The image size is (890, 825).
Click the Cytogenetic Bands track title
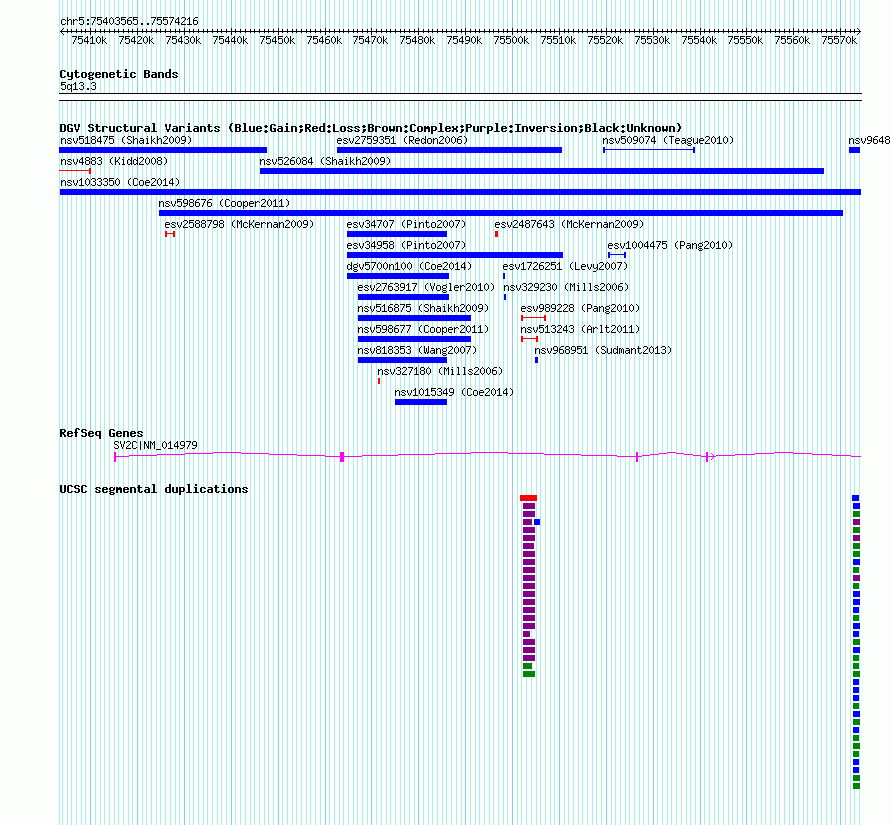coord(119,74)
